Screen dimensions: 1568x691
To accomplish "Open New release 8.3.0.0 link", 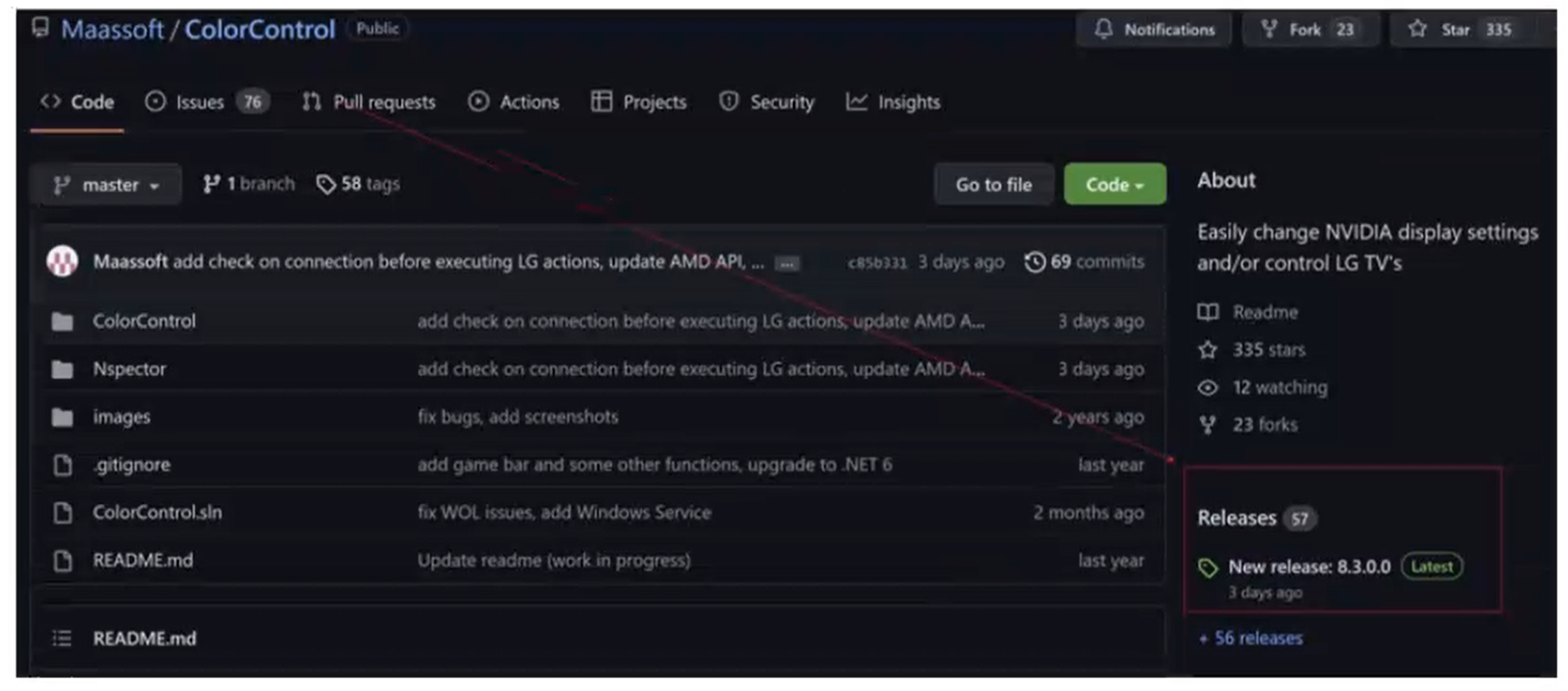I will pyautogui.click(x=1309, y=567).
